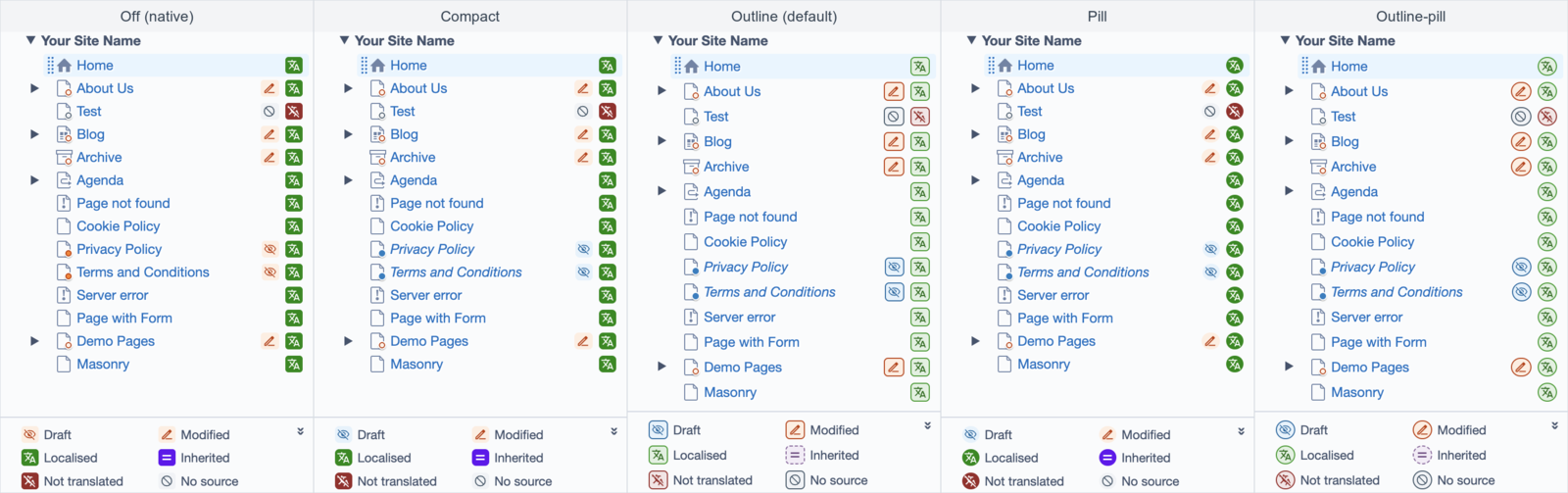
Task: Click Privacy Policy draft eye icon in Off (native)
Action: click(269, 249)
